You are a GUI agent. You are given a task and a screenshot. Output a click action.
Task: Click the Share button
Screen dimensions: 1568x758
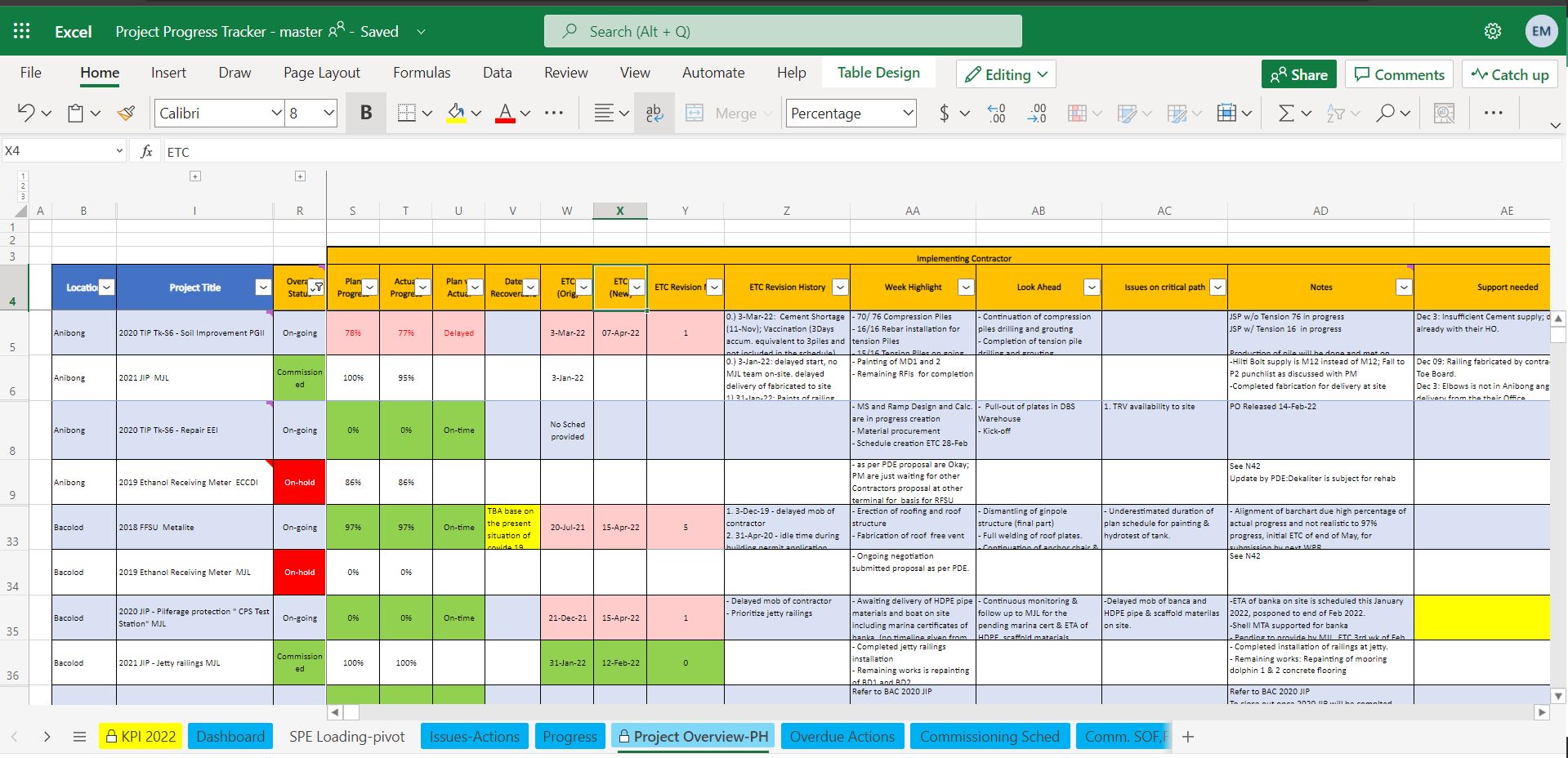click(x=1298, y=74)
